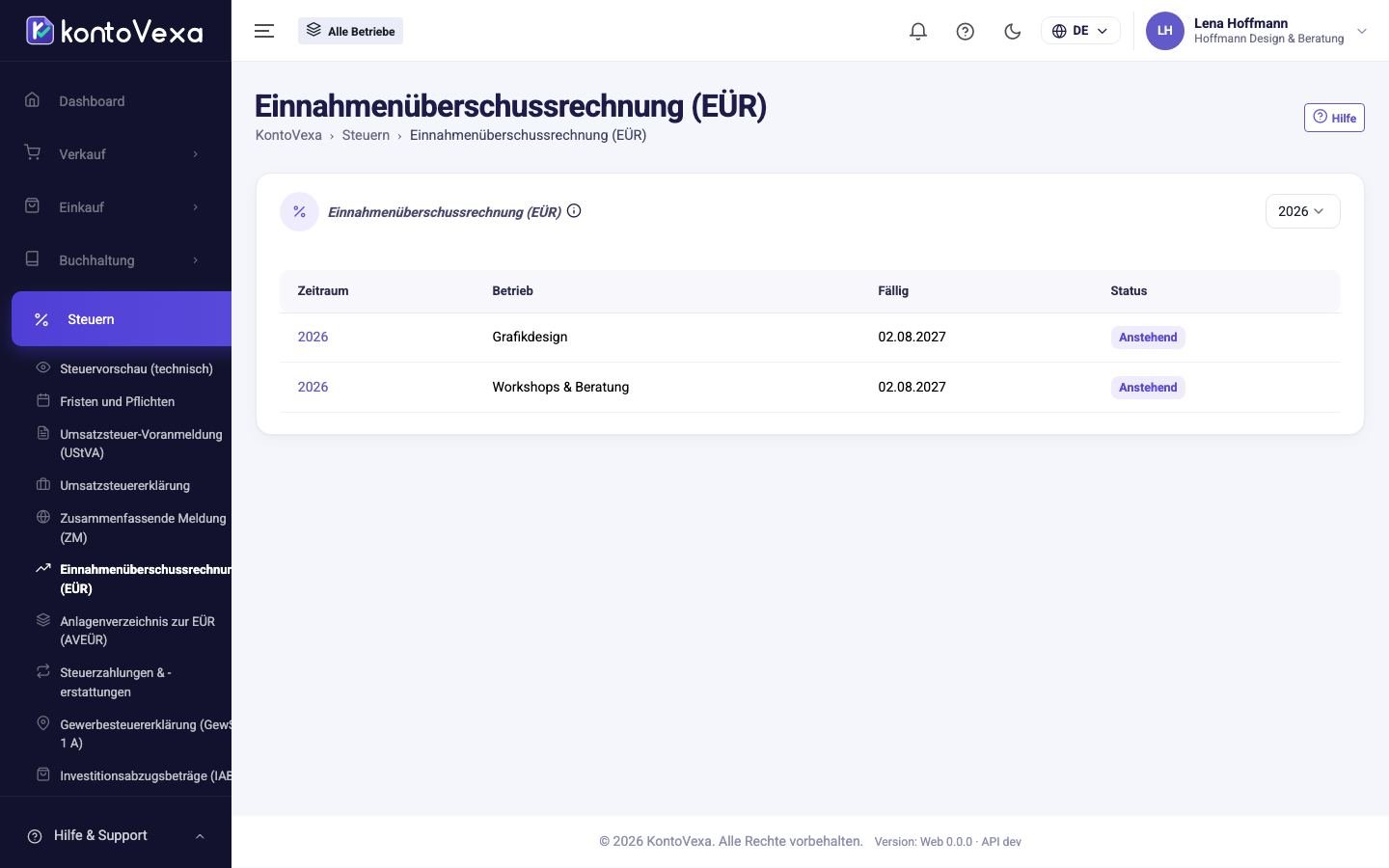Expand the Einkauf menu
This screenshot has height=868, width=1389.
click(x=116, y=207)
